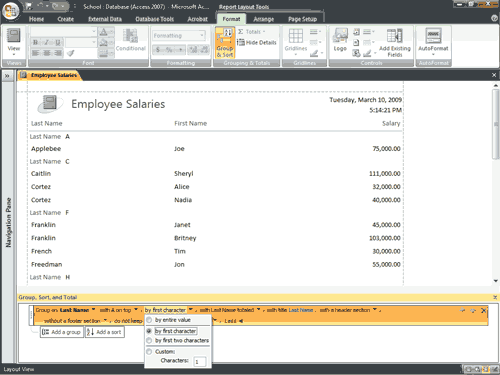Toggle bold formatting in the Font group
Screen dimensions: 500x375
(x=35, y=42)
